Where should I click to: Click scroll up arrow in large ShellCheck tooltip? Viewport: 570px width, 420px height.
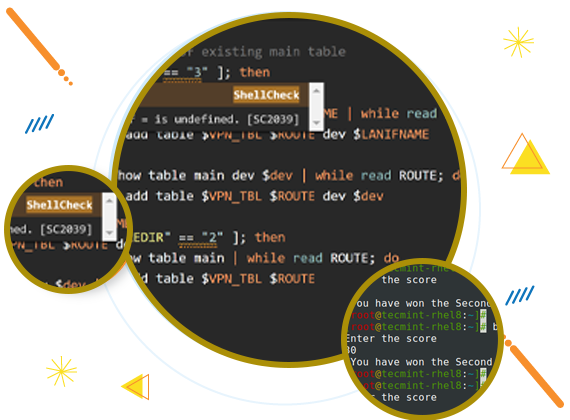[x=316, y=91]
